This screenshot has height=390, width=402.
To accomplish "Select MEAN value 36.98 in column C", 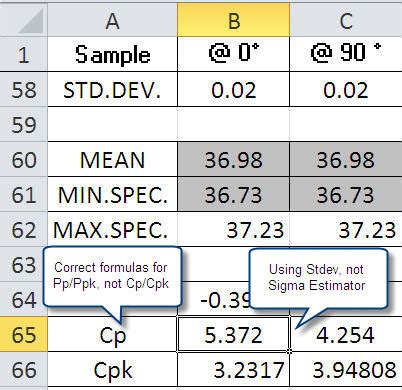I will coord(346,159).
